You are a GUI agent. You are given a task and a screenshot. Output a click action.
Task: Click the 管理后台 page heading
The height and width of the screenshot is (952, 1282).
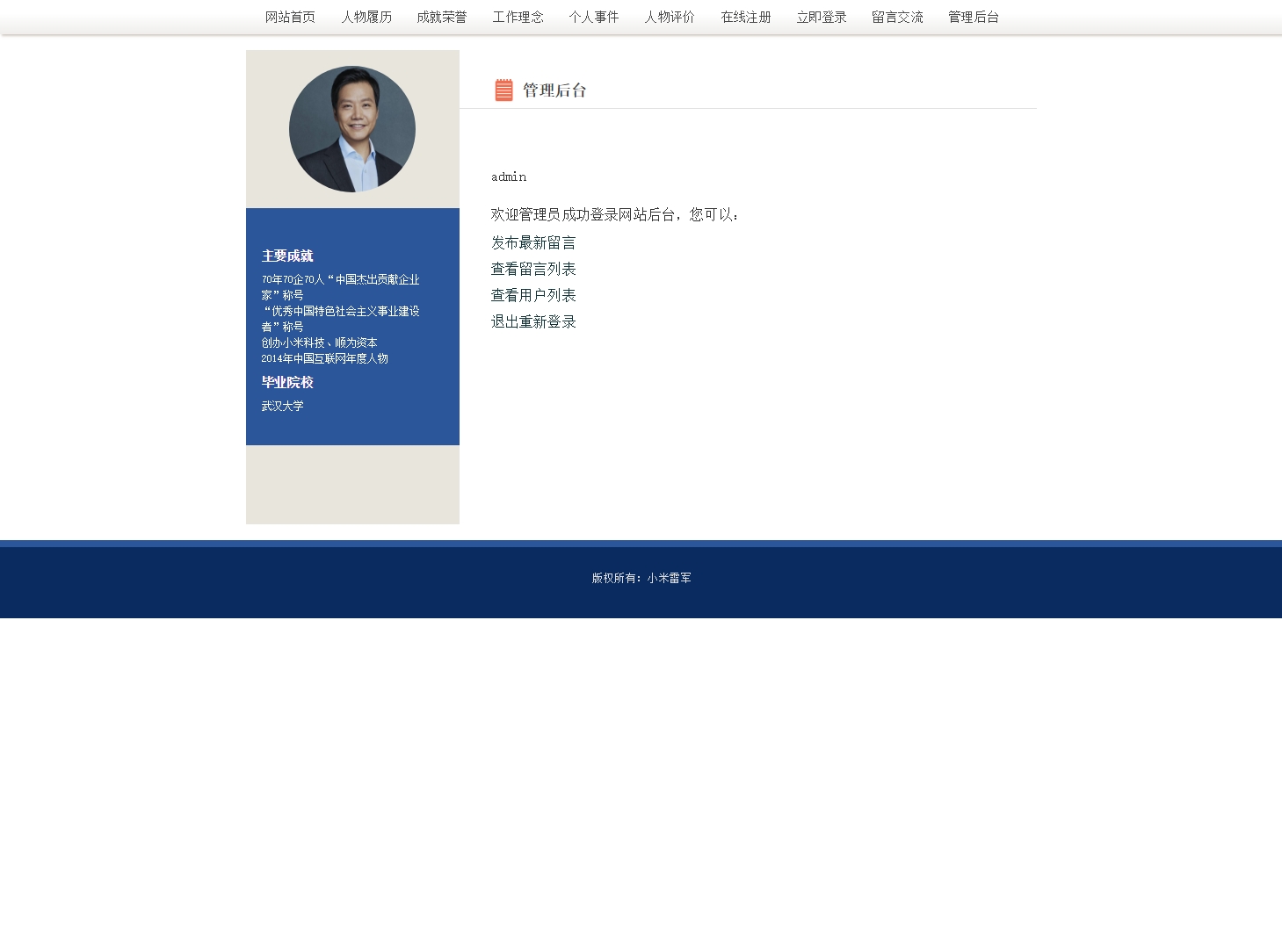tap(554, 90)
